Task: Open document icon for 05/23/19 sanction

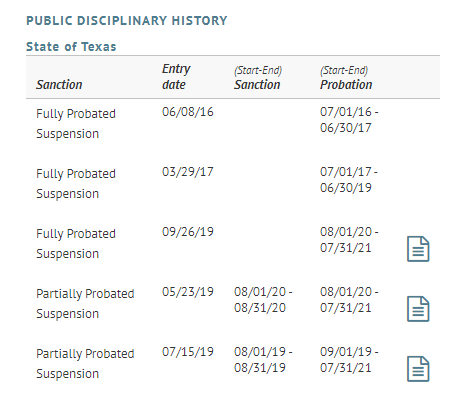Action: [x=418, y=309]
